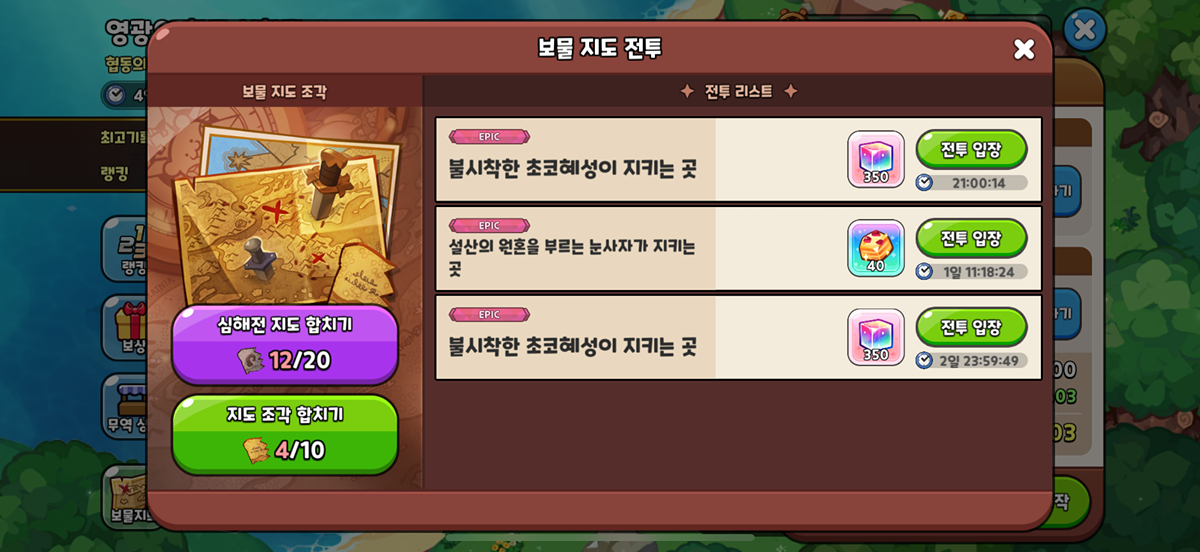Screen dimensions: 1200x552
Task: Click the skull map piece icon beside 12/20
Action: pos(251,360)
